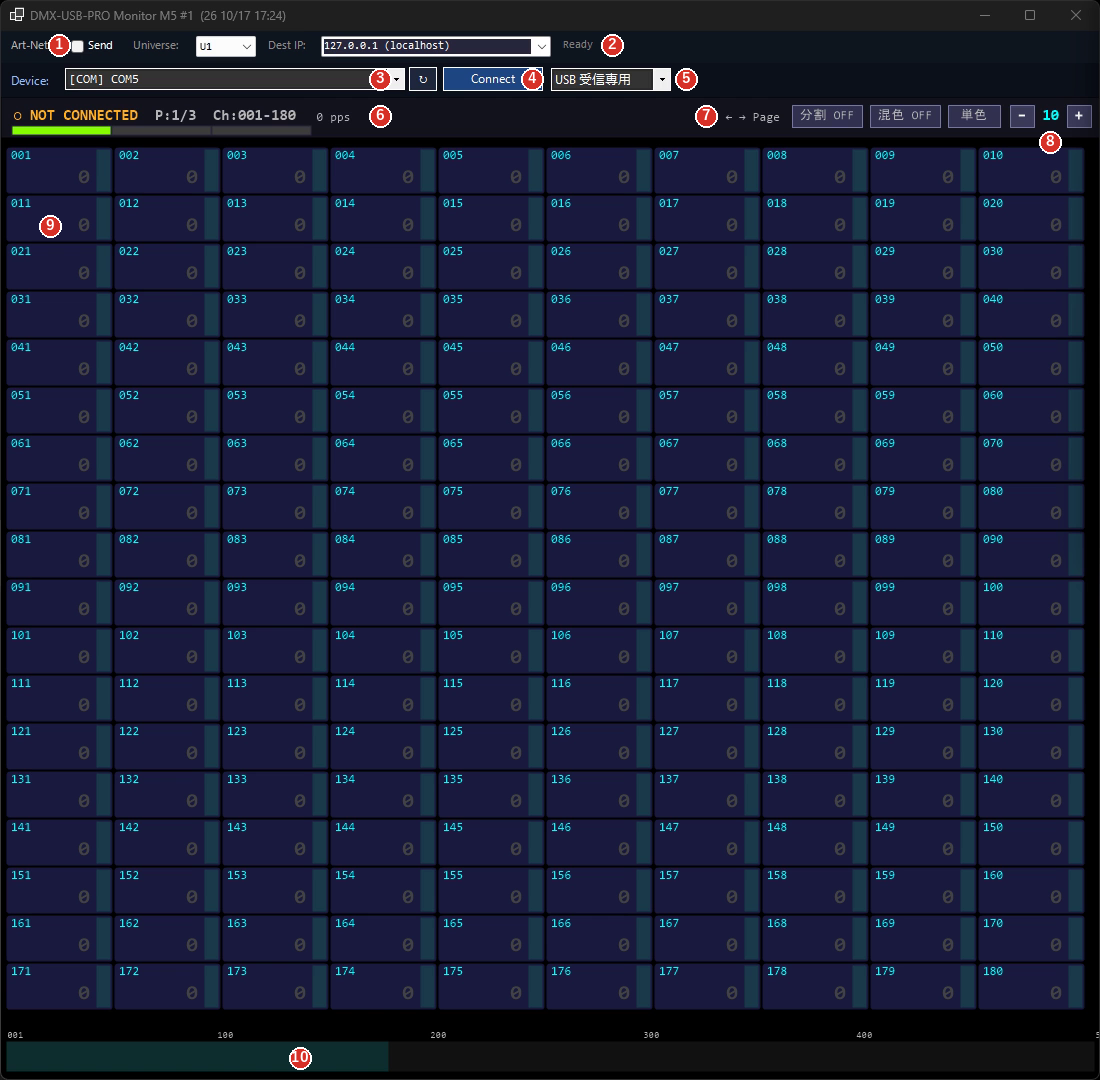Increase column count with the plus button
Image resolution: width=1100 pixels, height=1080 pixels.
point(1078,116)
